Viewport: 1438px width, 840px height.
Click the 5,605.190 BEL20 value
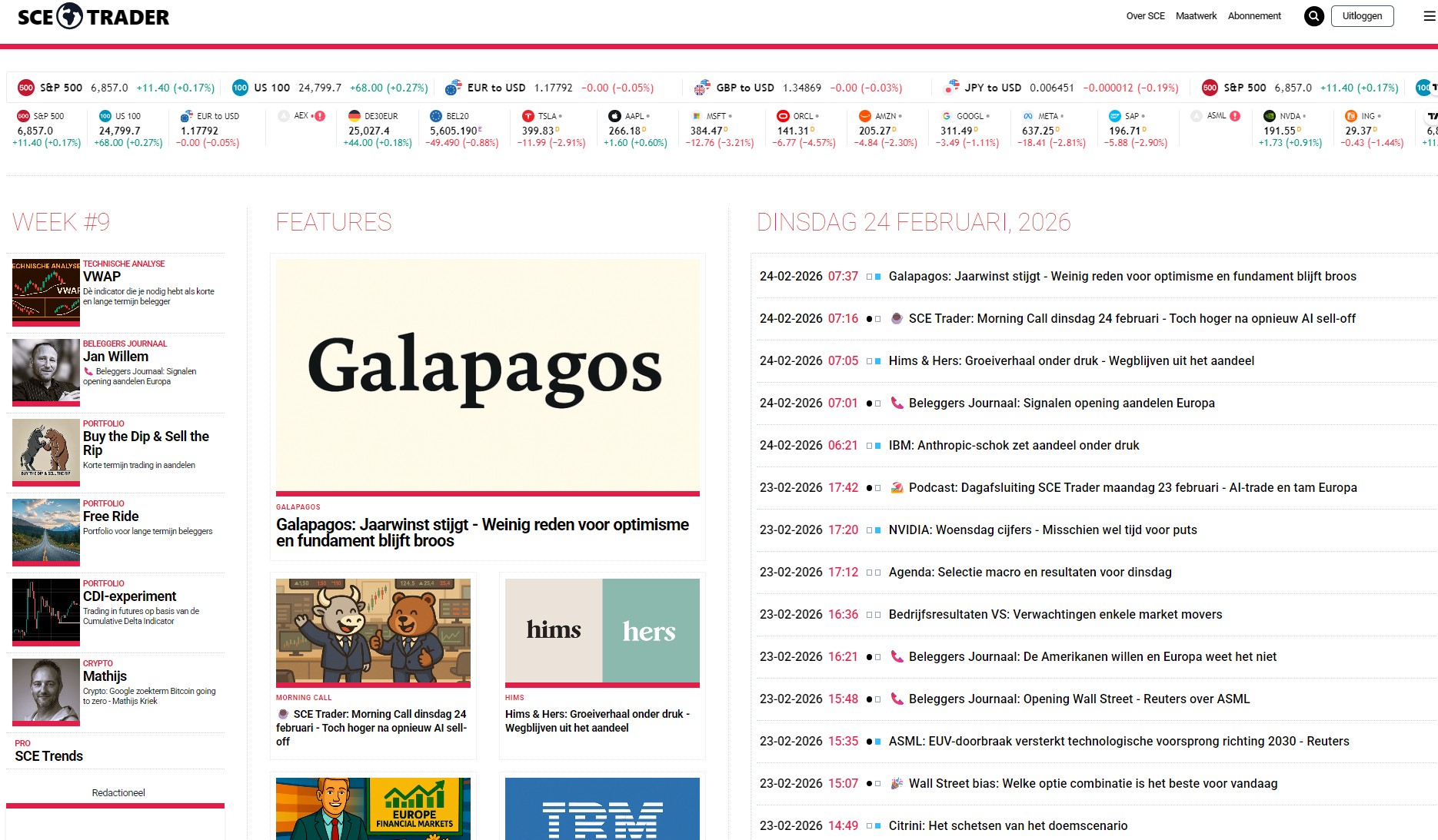pyautogui.click(x=454, y=131)
